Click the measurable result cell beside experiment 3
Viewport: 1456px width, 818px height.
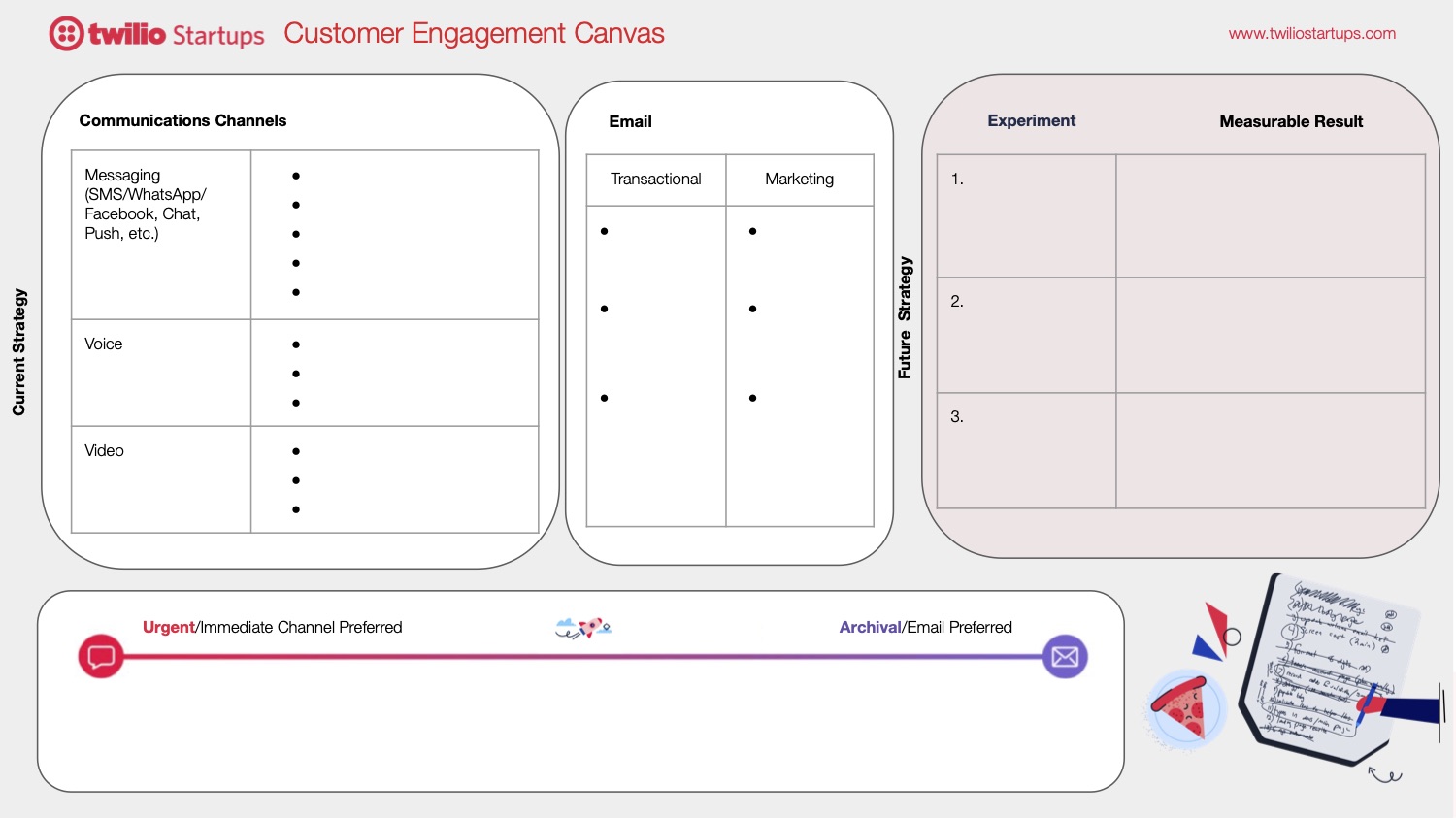[x=1271, y=450]
